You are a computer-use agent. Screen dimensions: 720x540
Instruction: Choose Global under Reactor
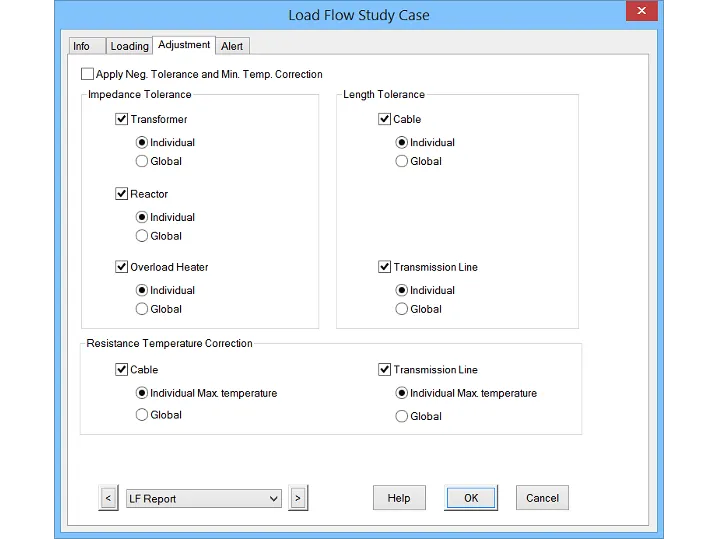(142, 236)
